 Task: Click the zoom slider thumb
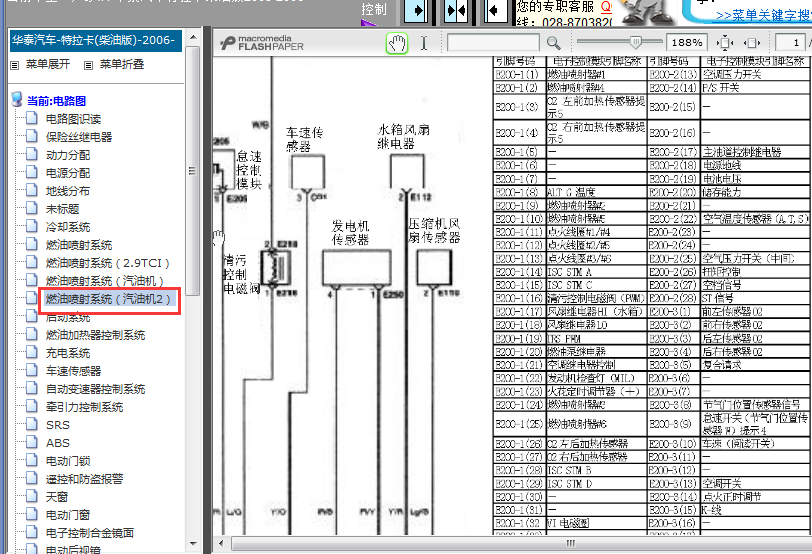pyautogui.click(x=635, y=42)
